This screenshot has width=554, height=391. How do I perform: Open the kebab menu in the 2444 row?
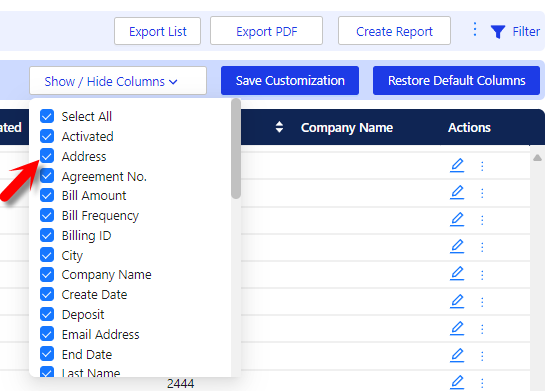[x=482, y=383]
